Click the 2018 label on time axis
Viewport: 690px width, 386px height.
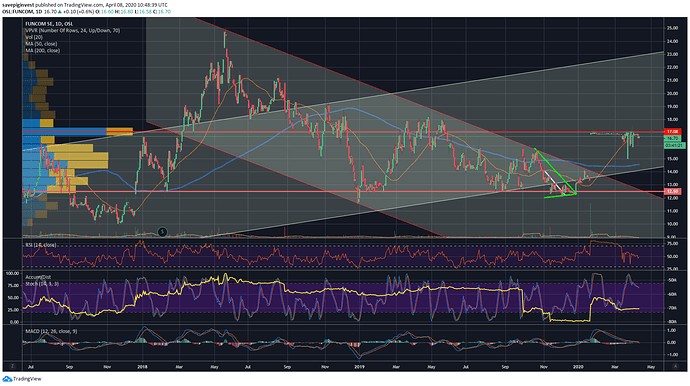(142, 366)
